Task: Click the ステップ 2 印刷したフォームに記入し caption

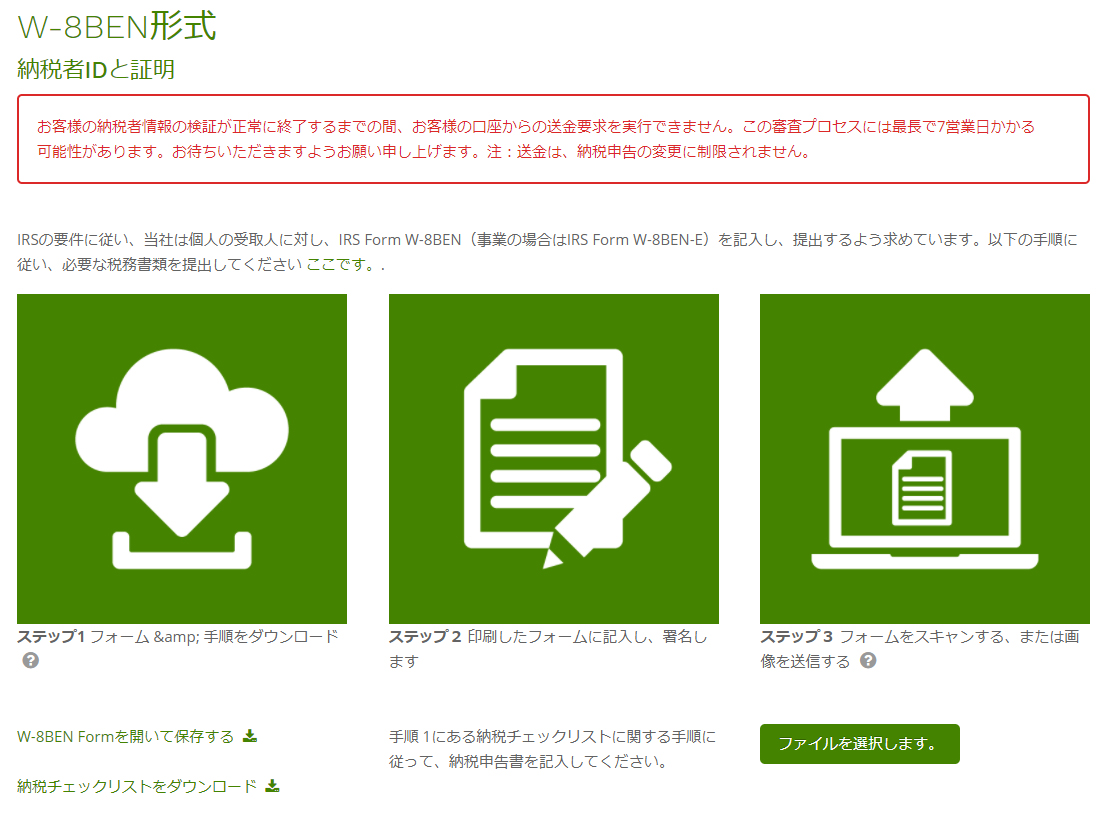Action: coord(548,649)
